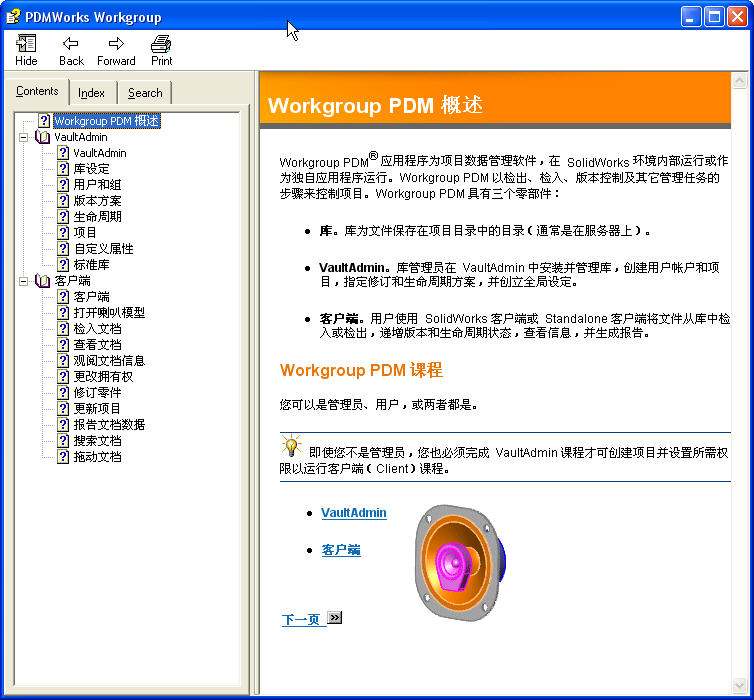
Task: Select the 客户端 book icon in tree
Action: [42, 281]
